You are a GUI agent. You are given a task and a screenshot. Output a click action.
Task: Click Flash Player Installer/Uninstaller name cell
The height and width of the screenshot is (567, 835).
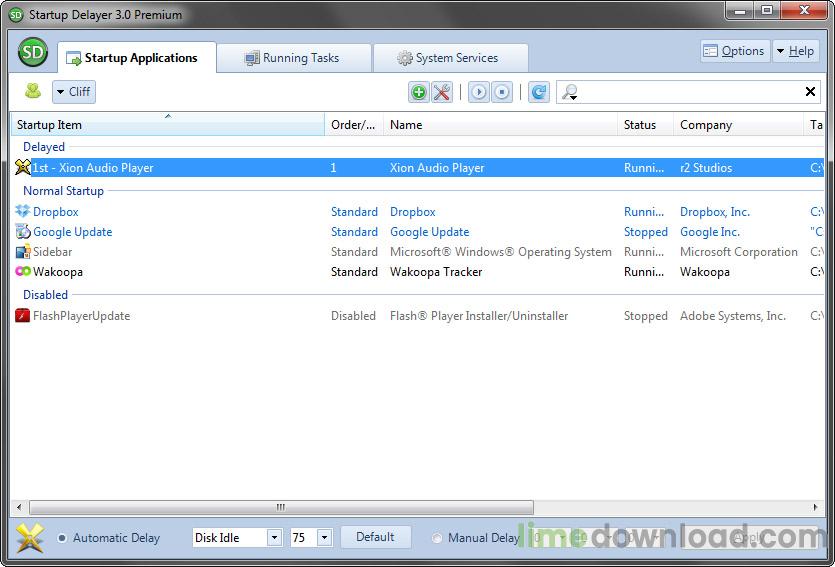click(x=479, y=316)
